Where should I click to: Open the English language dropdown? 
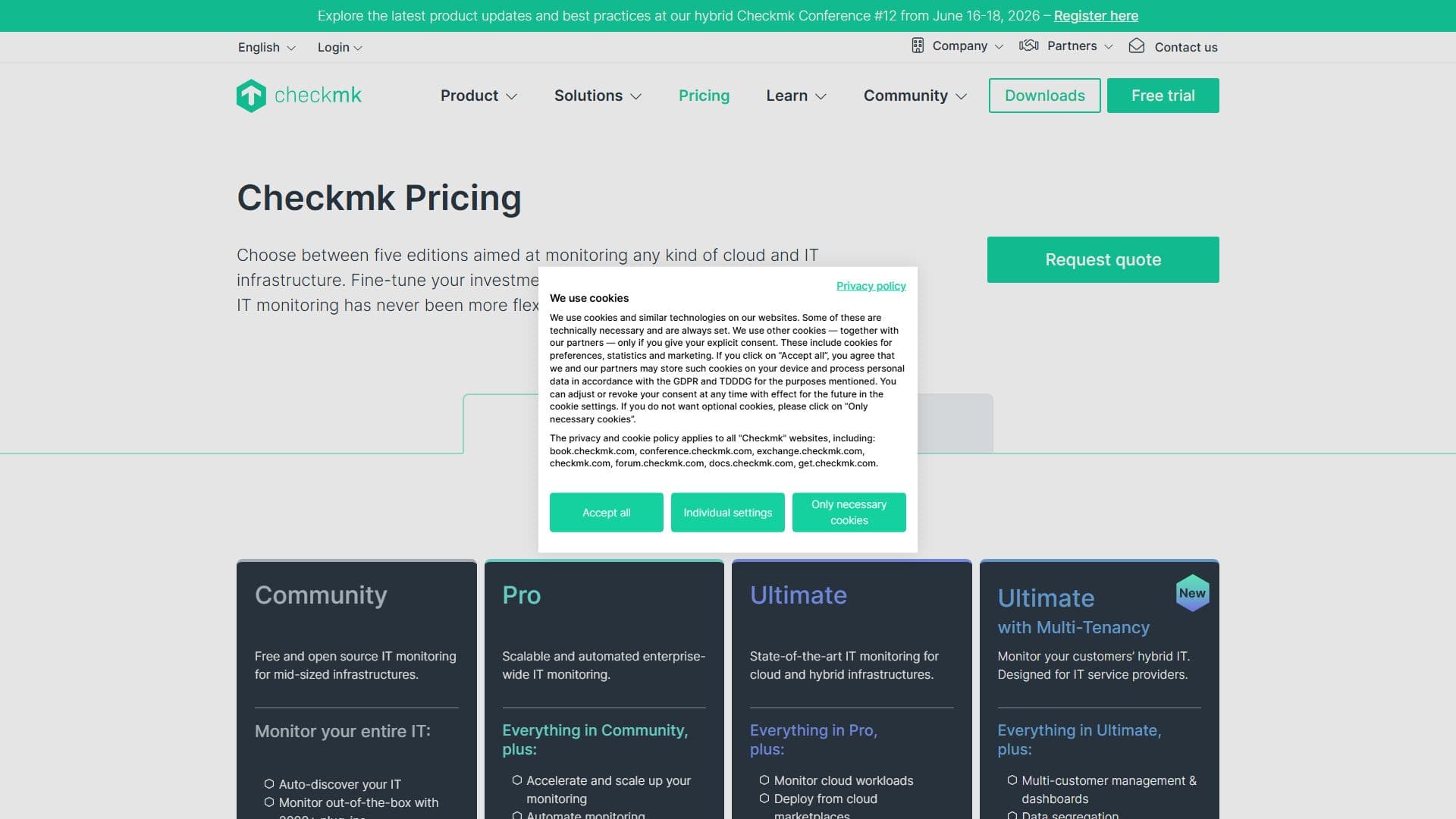(x=266, y=47)
